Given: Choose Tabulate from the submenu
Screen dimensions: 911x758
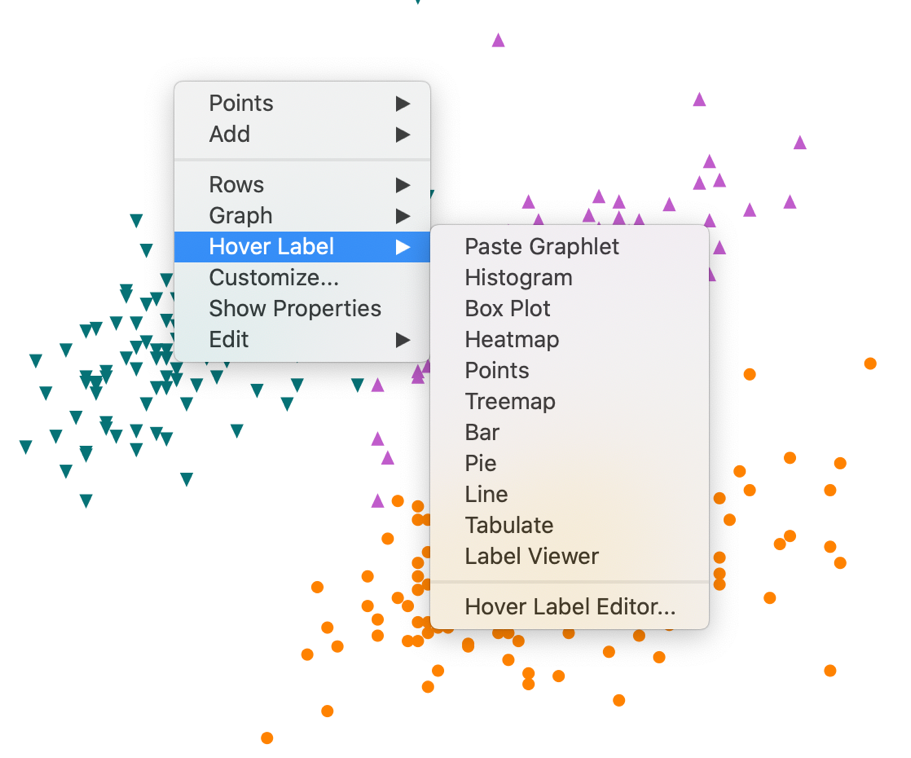Looking at the screenshot, I should click(x=509, y=526).
